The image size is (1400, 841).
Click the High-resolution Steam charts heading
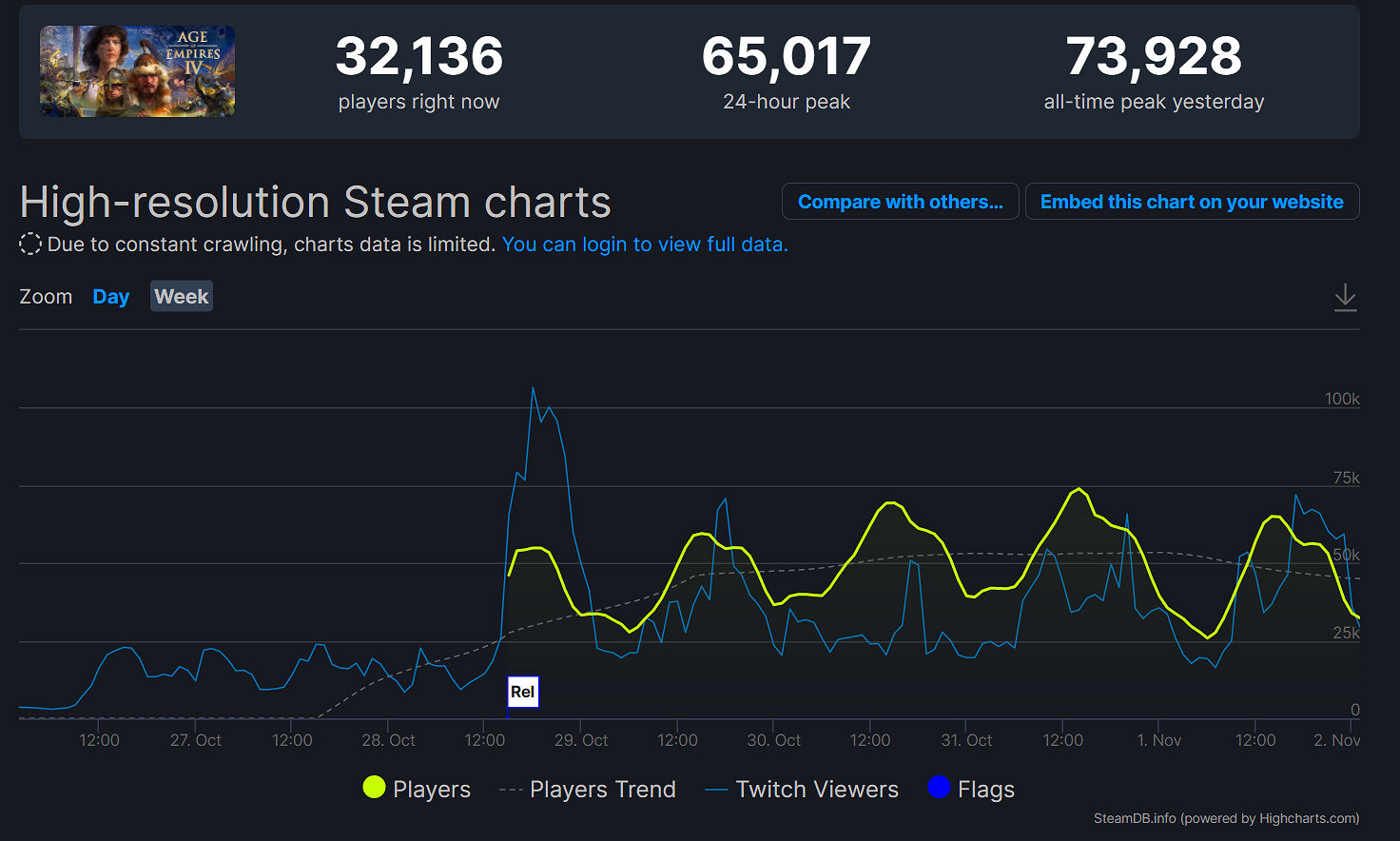(x=315, y=203)
